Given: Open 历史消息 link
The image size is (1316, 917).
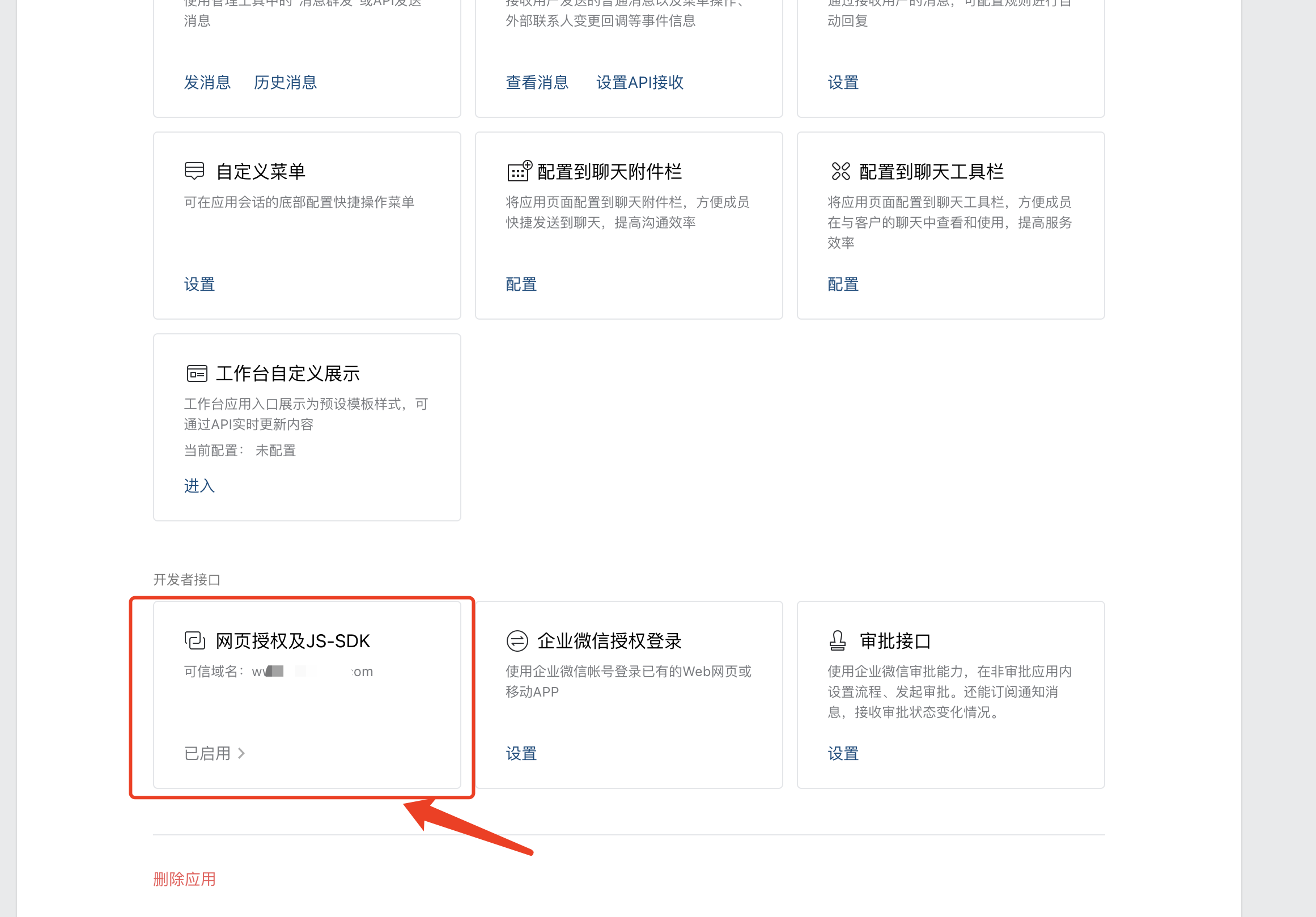Looking at the screenshot, I should click(x=285, y=83).
